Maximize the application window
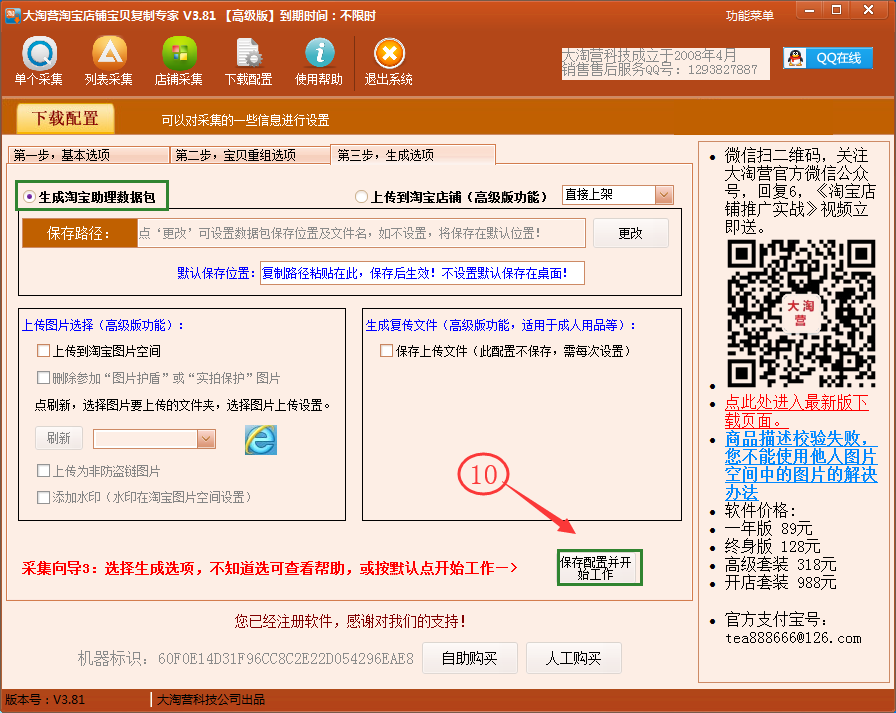 (836, 10)
